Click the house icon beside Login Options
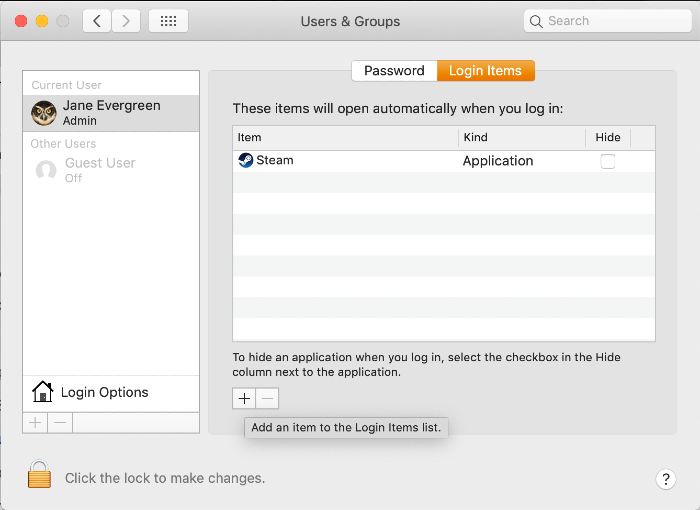Screen dimensions: 700x510 coord(42,391)
